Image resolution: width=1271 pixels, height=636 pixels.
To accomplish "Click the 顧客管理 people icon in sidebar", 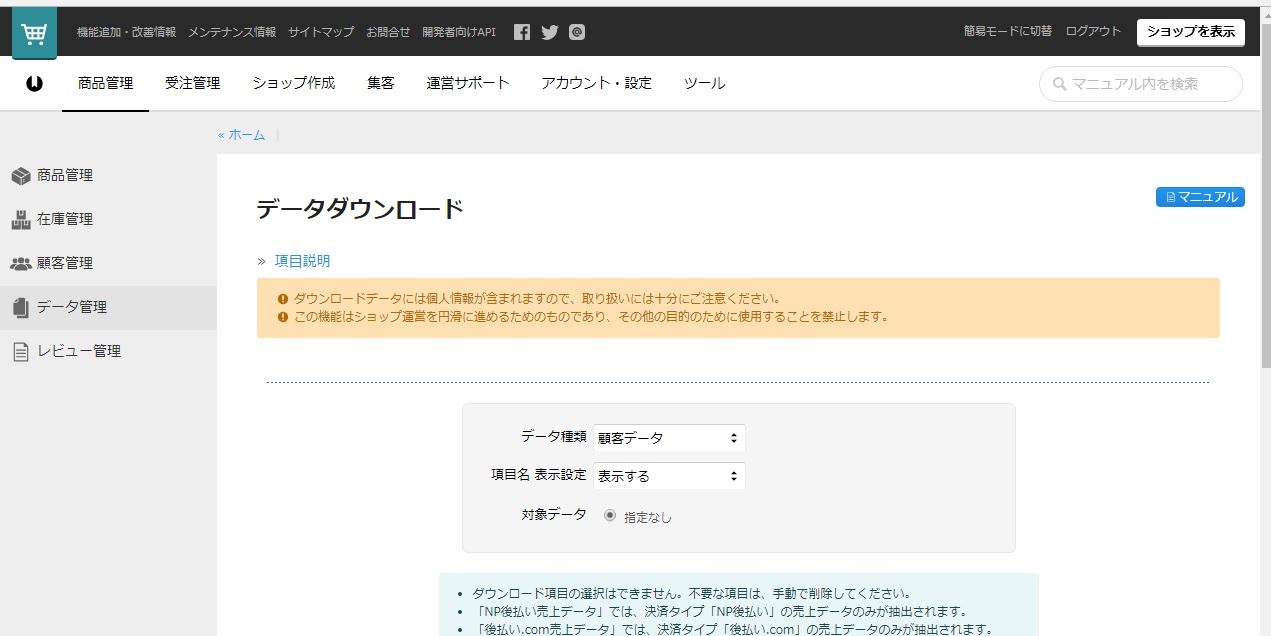I will [x=21, y=264].
